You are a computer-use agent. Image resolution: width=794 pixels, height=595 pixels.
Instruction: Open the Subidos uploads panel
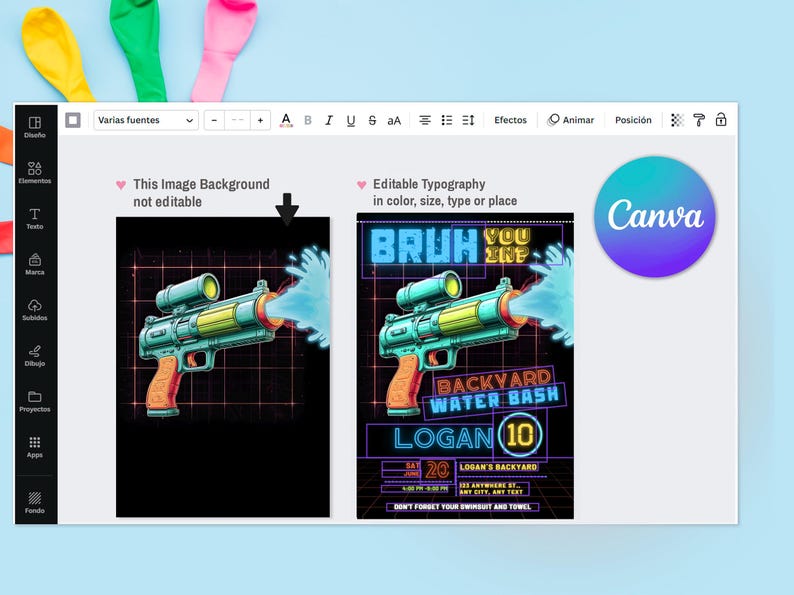34,309
